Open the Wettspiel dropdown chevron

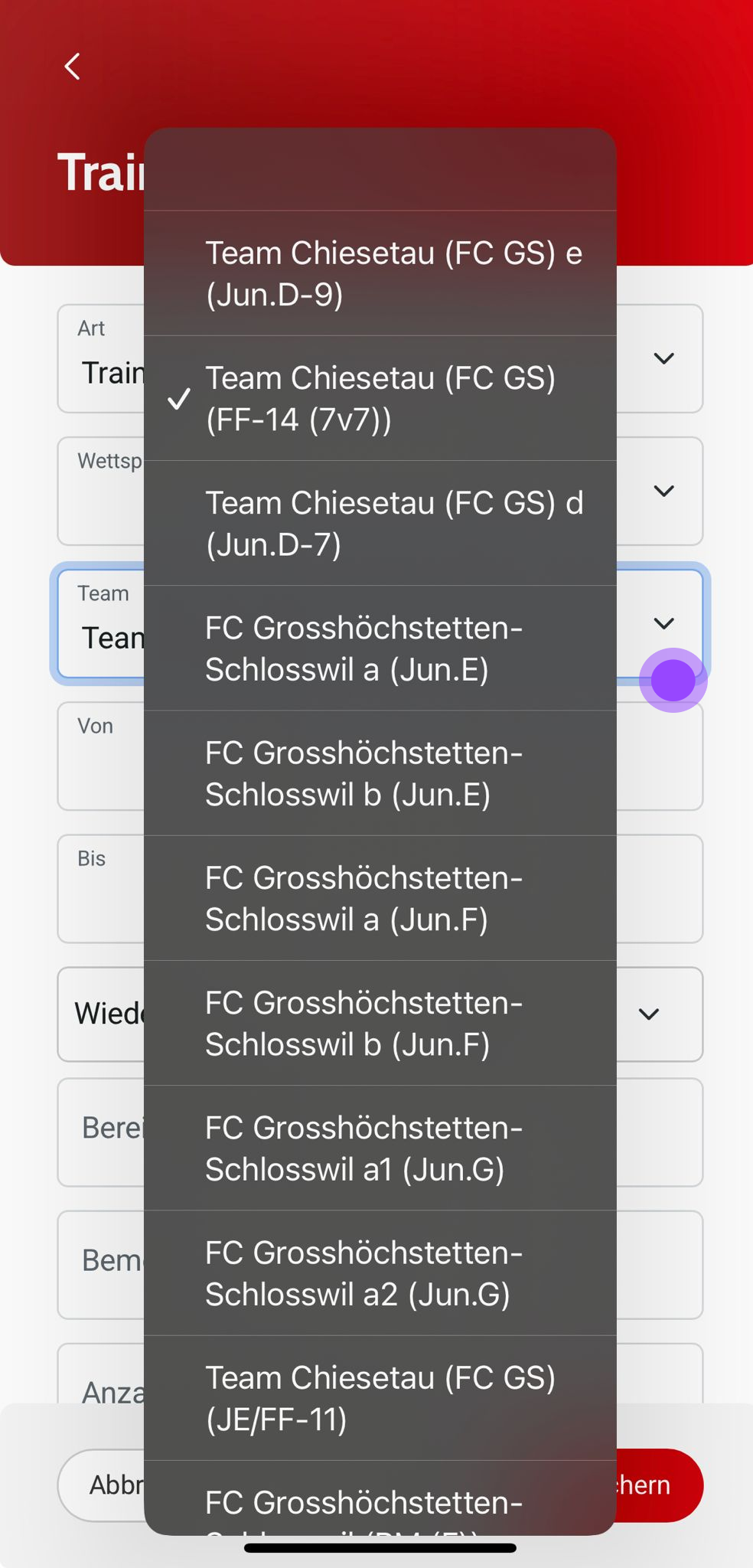pos(663,491)
